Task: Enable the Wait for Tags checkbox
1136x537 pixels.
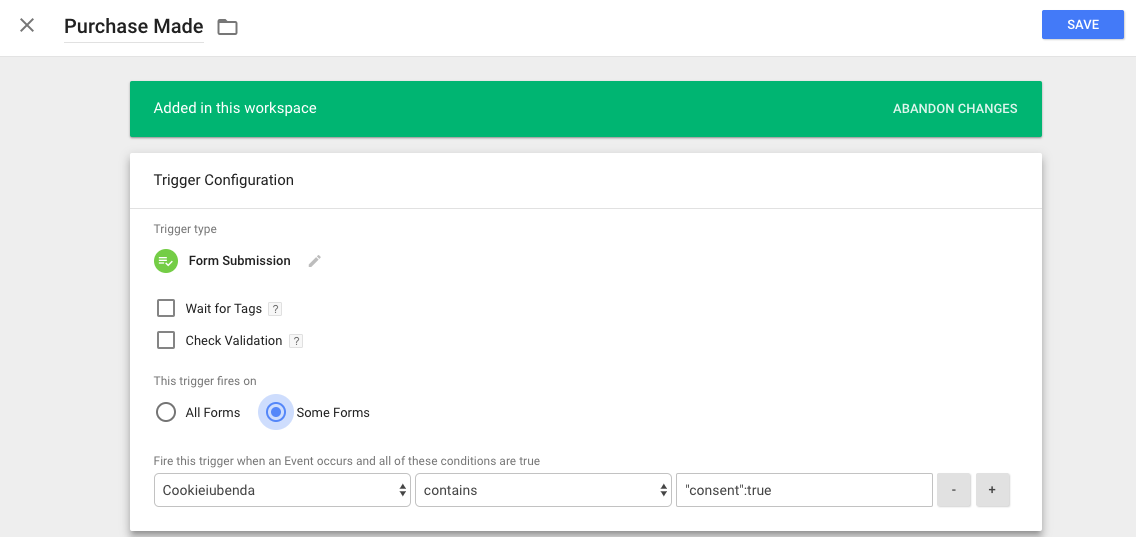Action: point(166,308)
